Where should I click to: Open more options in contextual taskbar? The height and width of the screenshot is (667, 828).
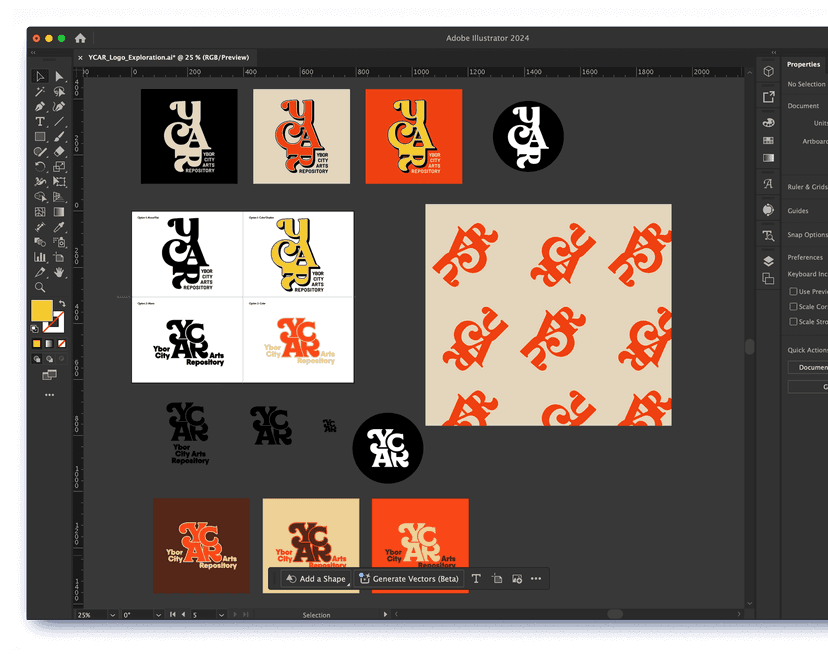click(536, 579)
